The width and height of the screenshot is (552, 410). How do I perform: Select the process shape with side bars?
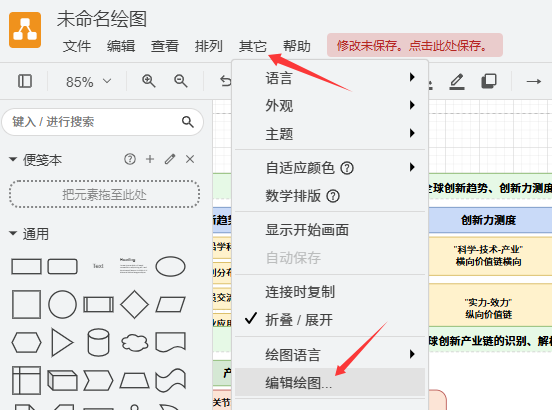coord(98,304)
